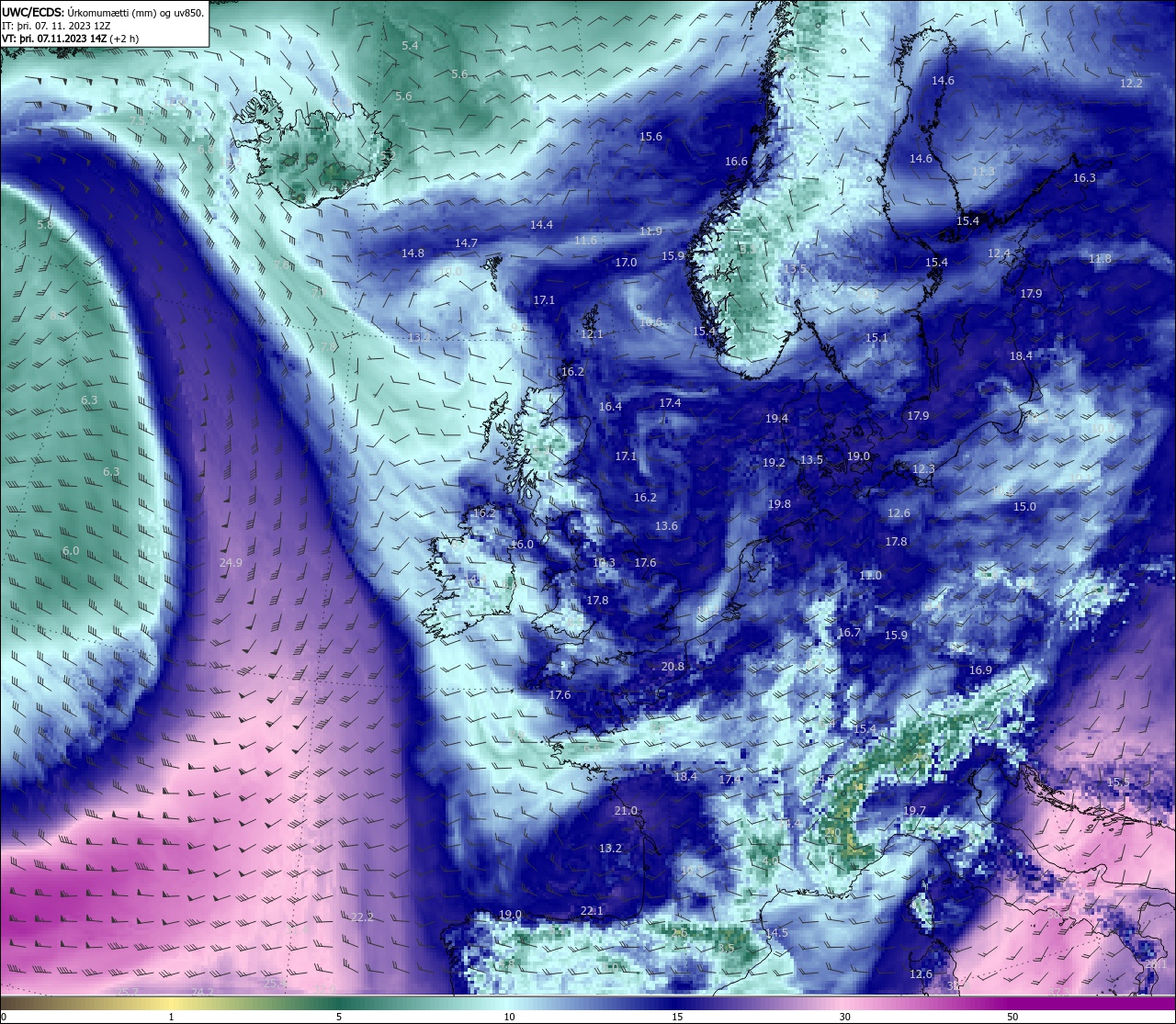The image size is (1176, 1024).
Task: Click the 19.7 value label
Action: (x=914, y=811)
